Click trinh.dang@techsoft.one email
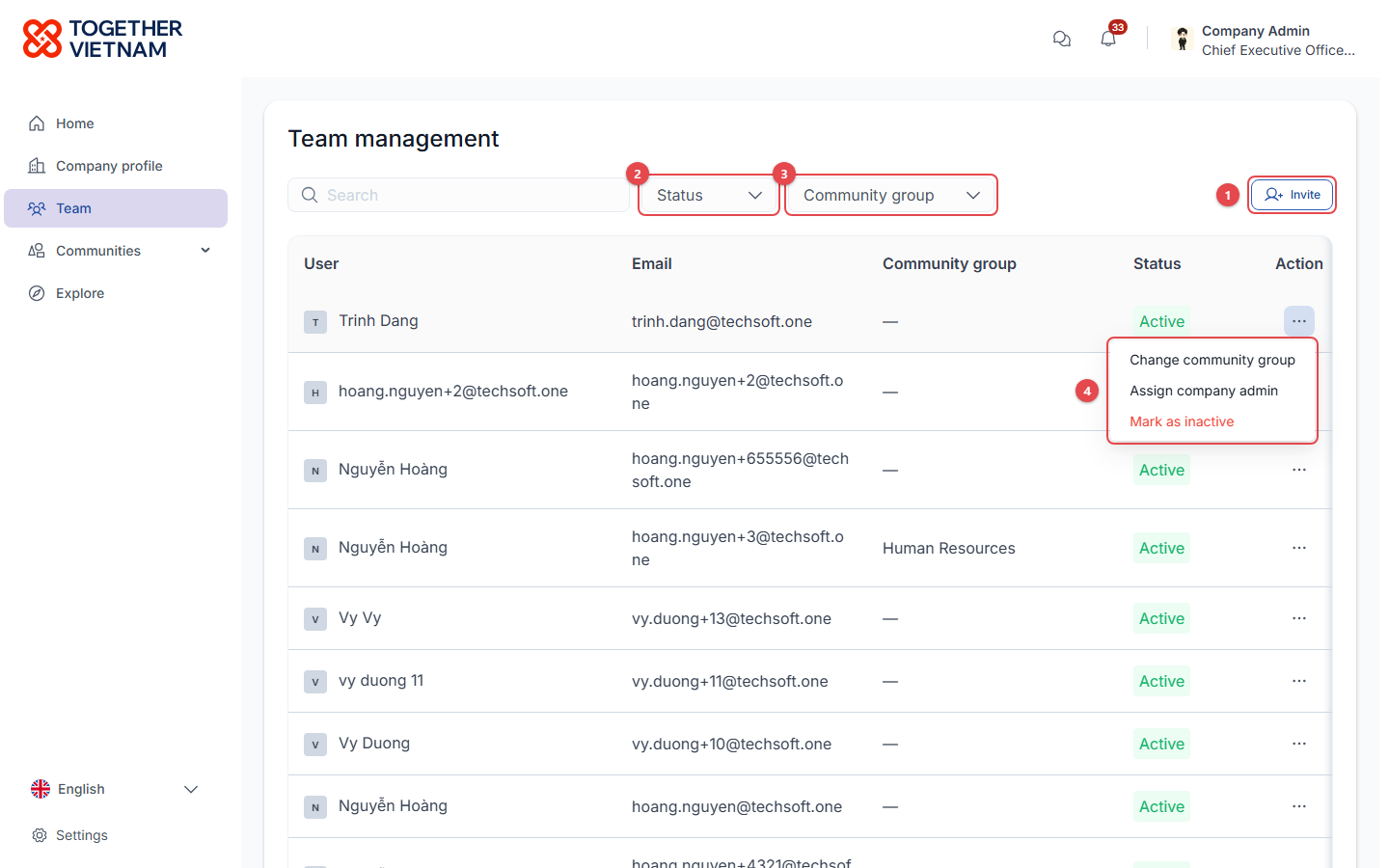Viewport: 1389px width, 868px height. point(722,321)
